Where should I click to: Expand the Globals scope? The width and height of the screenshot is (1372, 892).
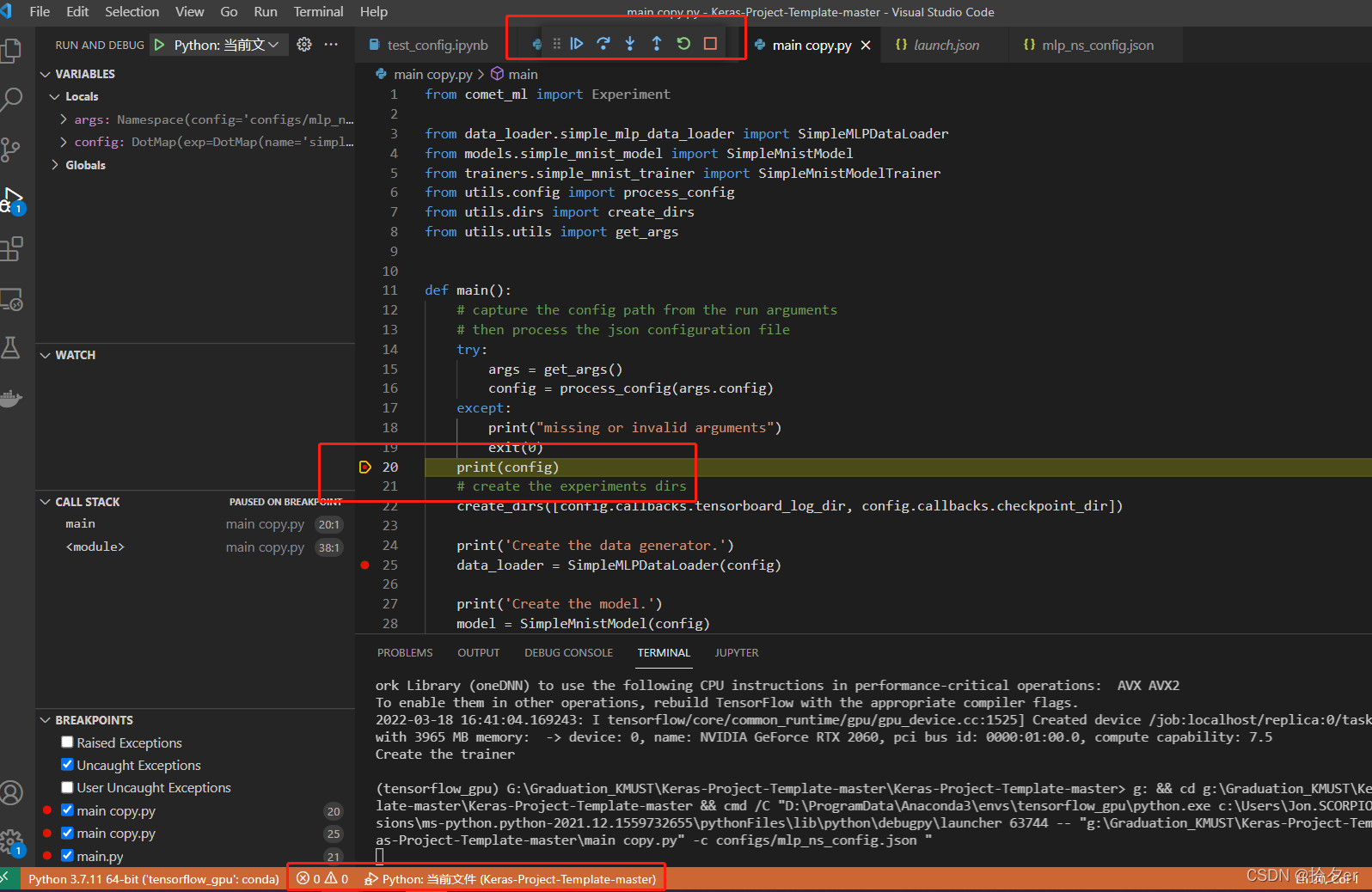coord(55,165)
